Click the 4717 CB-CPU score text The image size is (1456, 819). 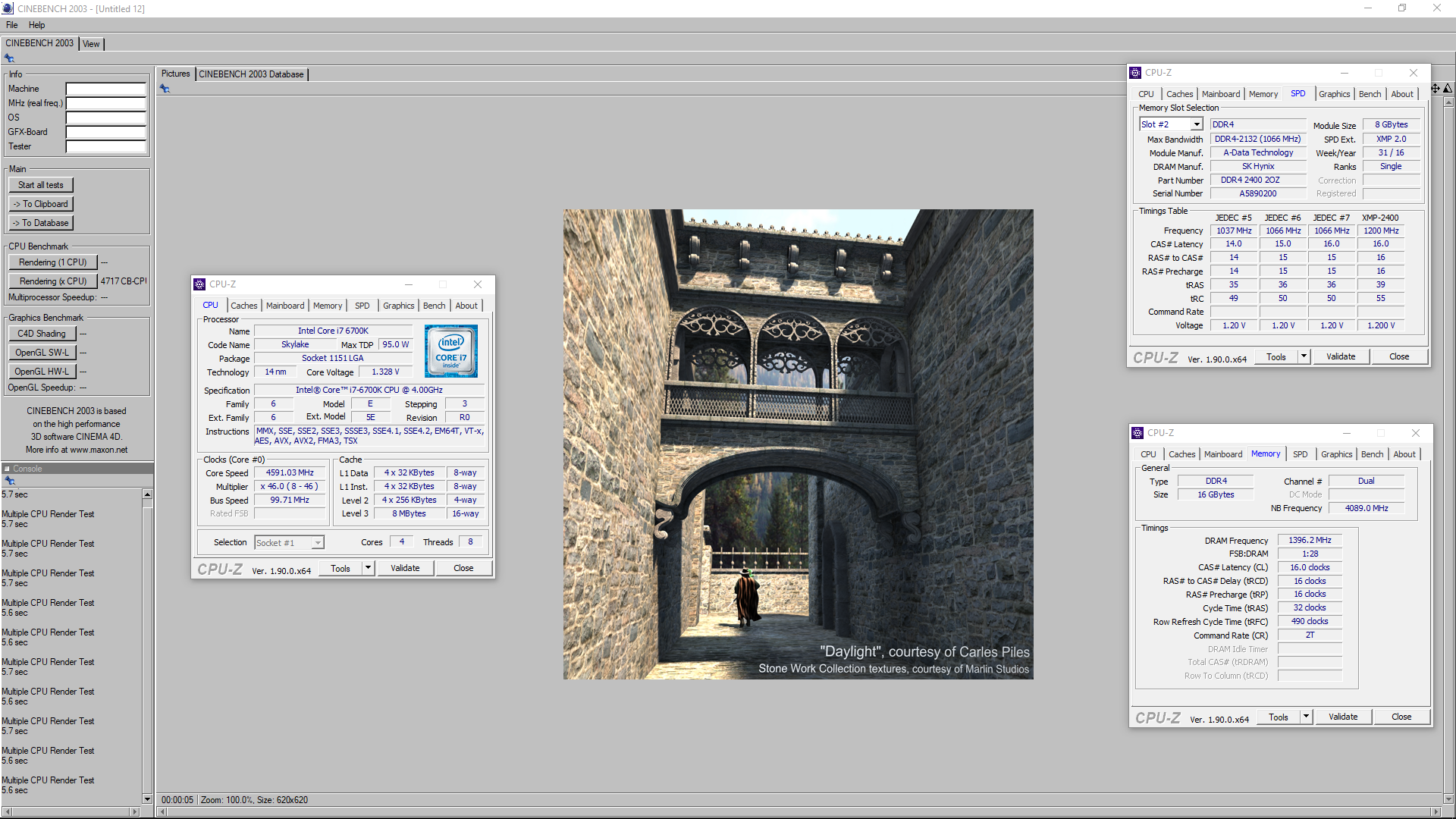[x=124, y=281]
